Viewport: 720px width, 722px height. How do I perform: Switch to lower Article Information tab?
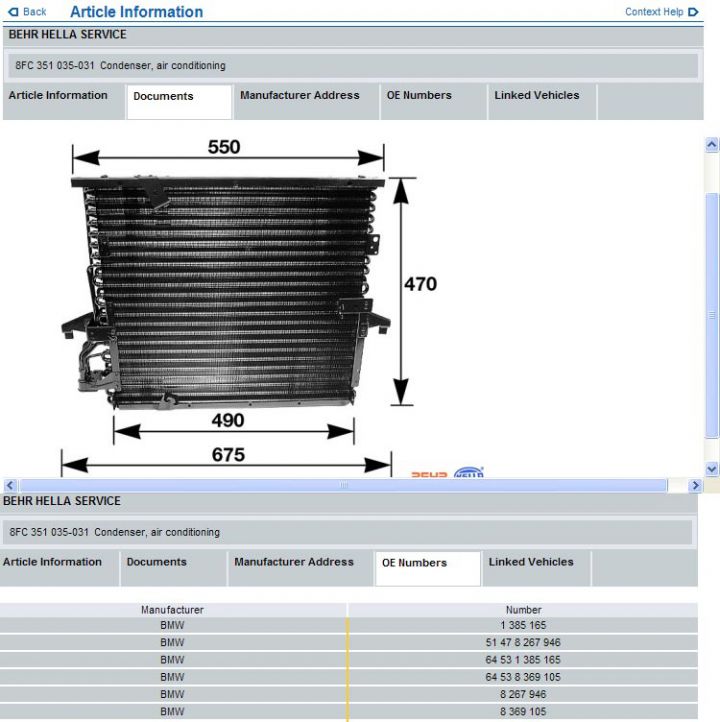tap(59, 568)
